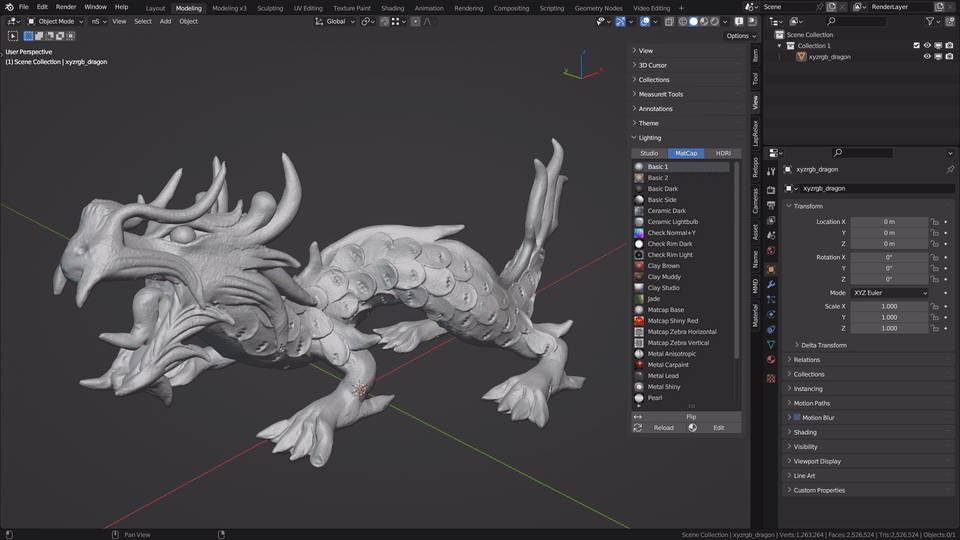Open the XYZ Euler rotation mode dropdown
960x540 pixels.
click(889, 293)
